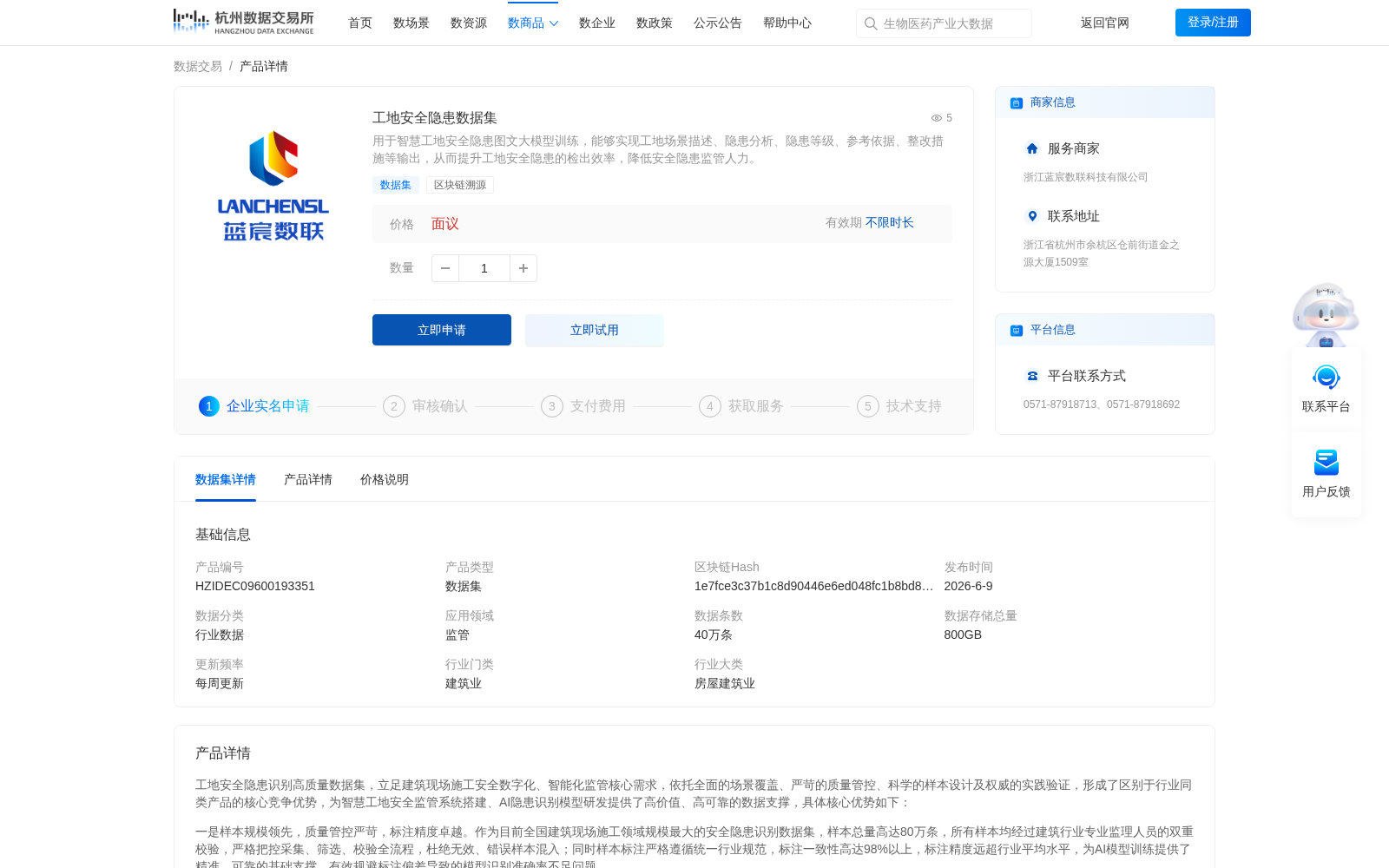
Task: Open the 首页 nav item
Action: tap(360, 23)
